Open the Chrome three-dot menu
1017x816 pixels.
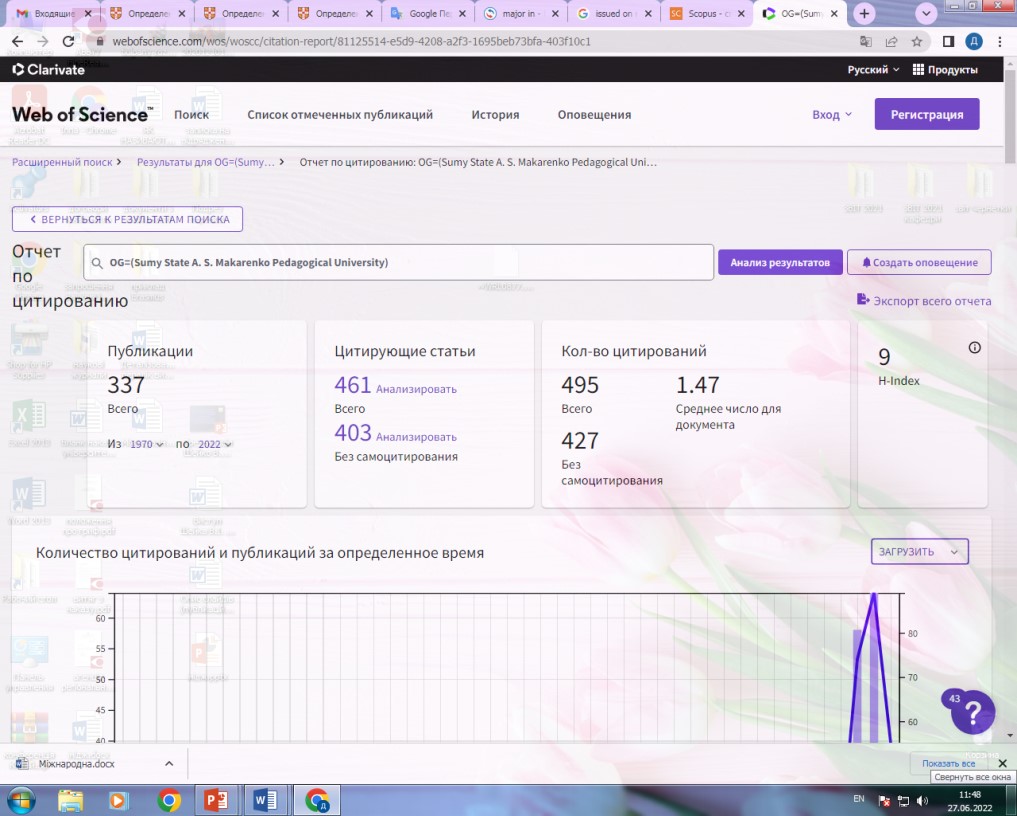point(999,42)
